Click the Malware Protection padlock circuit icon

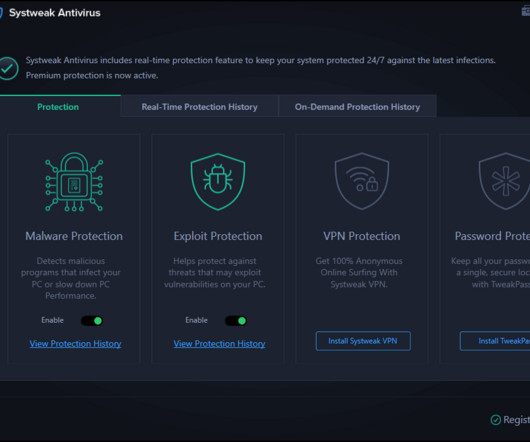(74, 182)
